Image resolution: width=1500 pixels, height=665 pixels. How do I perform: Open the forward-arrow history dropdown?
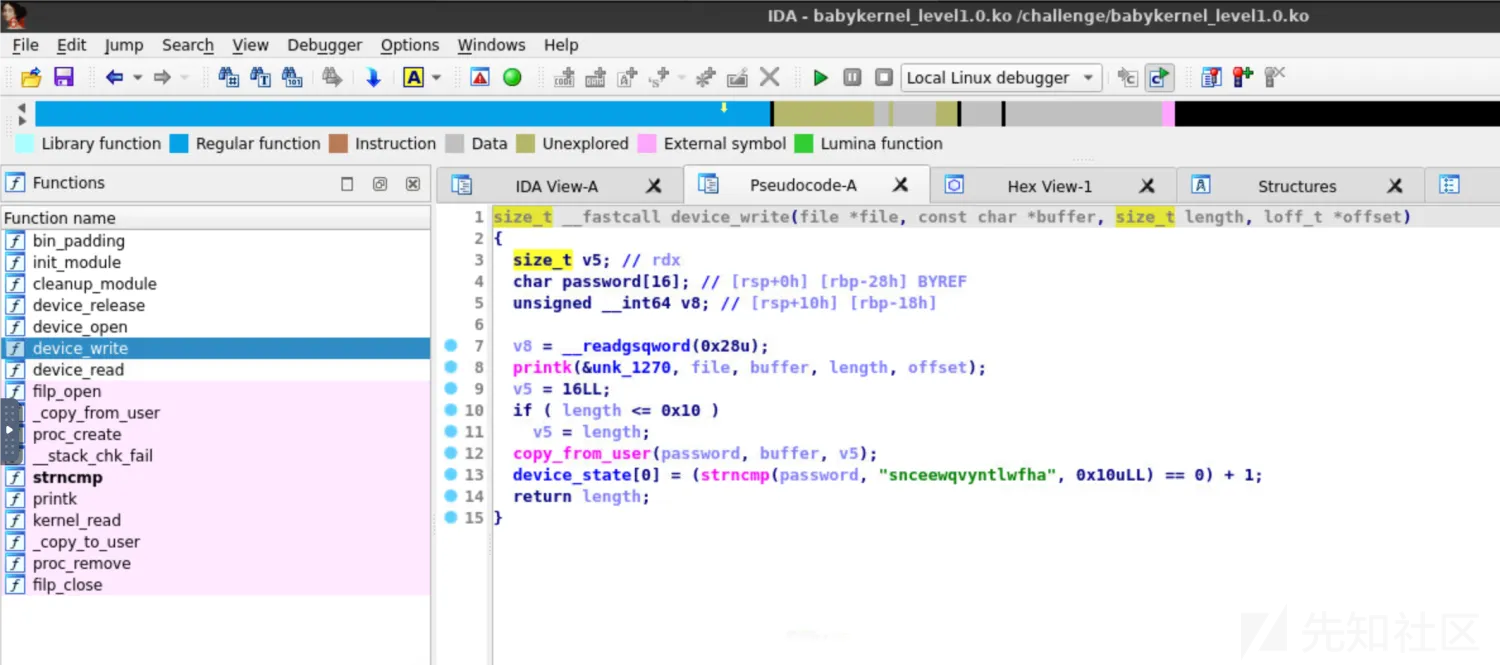click(185, 77)
